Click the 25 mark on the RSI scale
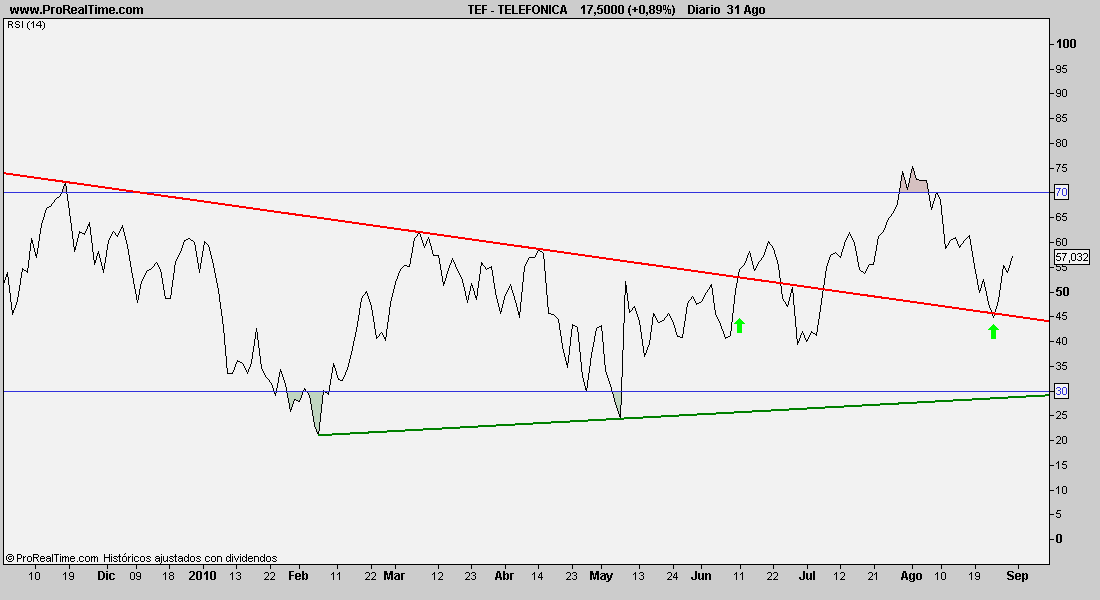The height and width of the screenshot is (600, 1100). 1061,415
